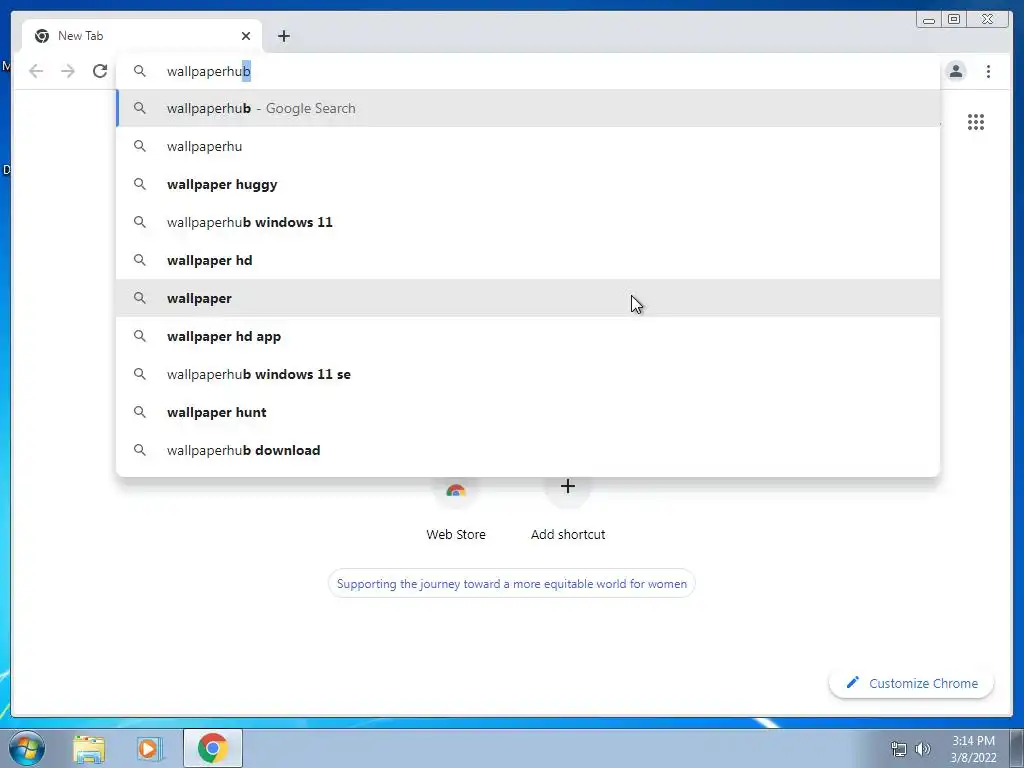The image size is (1024, 768).
Task: Open the Google apps grid
Action: pyautogui.click(x=976, y=122)
